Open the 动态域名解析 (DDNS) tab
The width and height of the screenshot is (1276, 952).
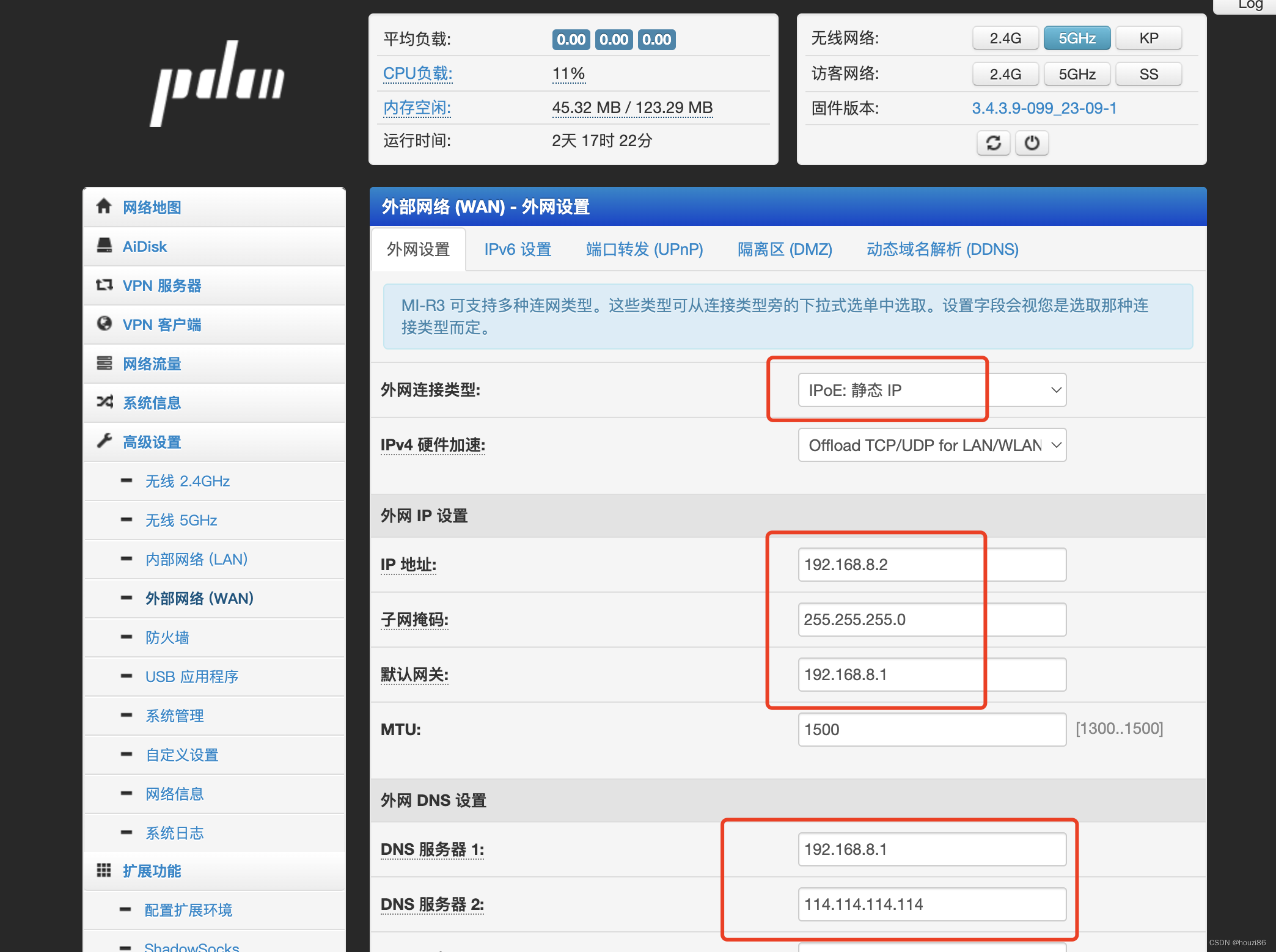[x=942, y=249]
